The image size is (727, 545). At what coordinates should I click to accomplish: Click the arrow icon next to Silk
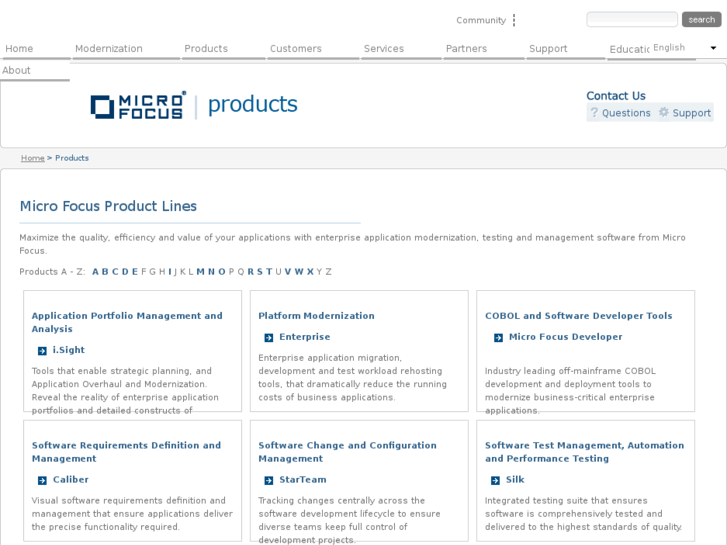tap(495, 481)
